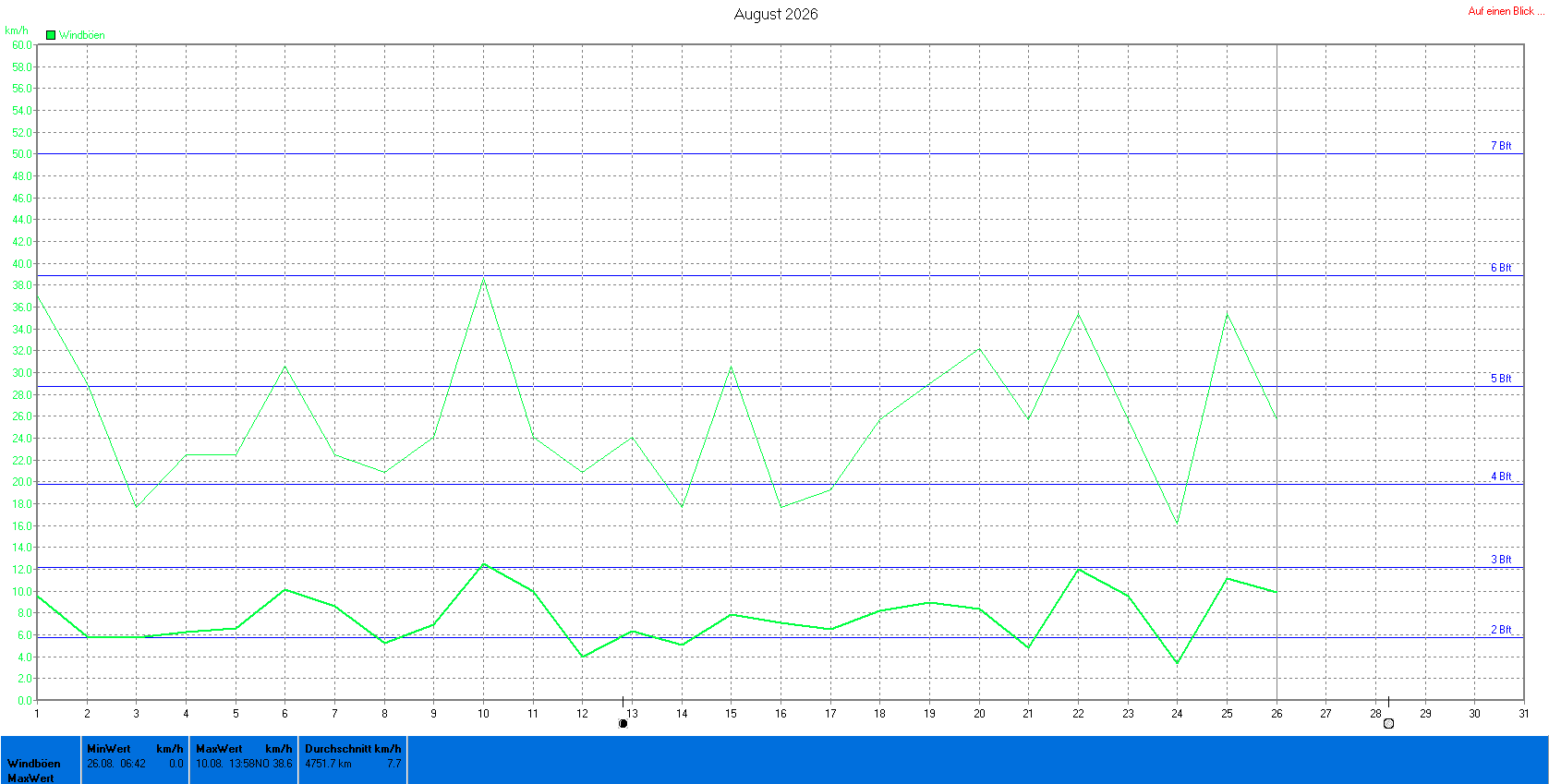Click the '6 Bft' line label
Viewport: 1549px width, 784px height.
(x=1501, y=268)
